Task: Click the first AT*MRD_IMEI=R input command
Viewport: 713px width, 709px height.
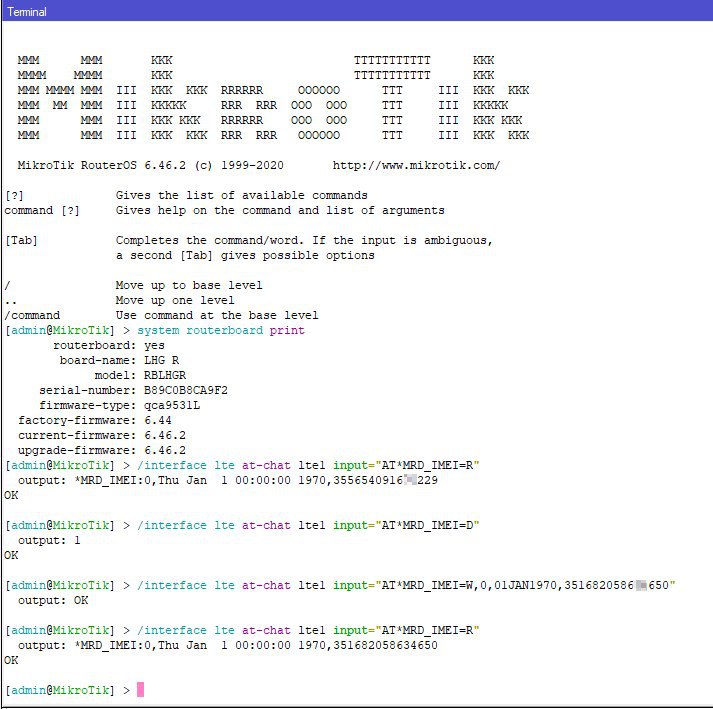Action: pyautogui.click(x=308, y=465)
